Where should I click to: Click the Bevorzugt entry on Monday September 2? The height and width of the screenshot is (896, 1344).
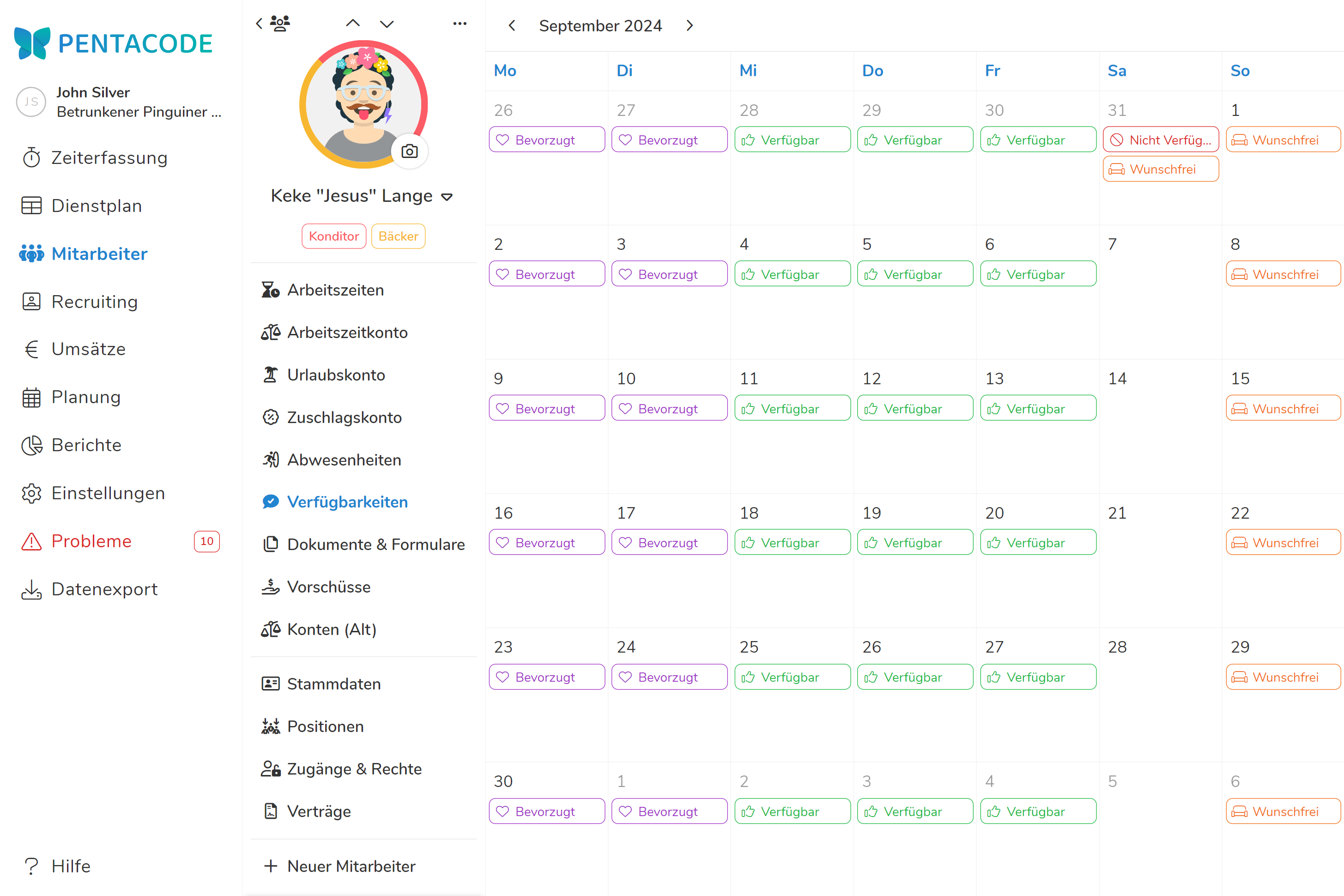(546, 274)
